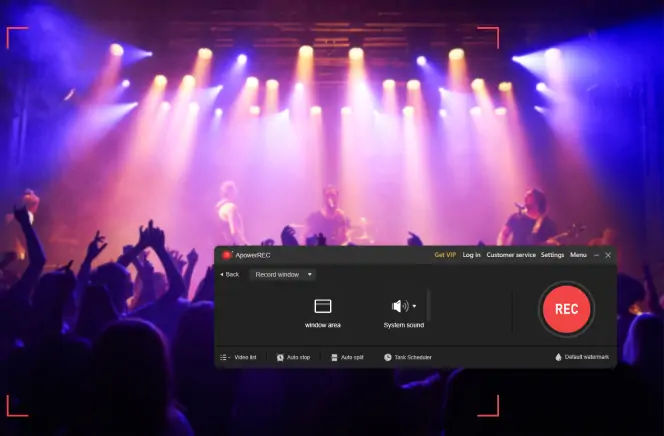
Task: Open the Video list icon
Action: tap(224, 357)
